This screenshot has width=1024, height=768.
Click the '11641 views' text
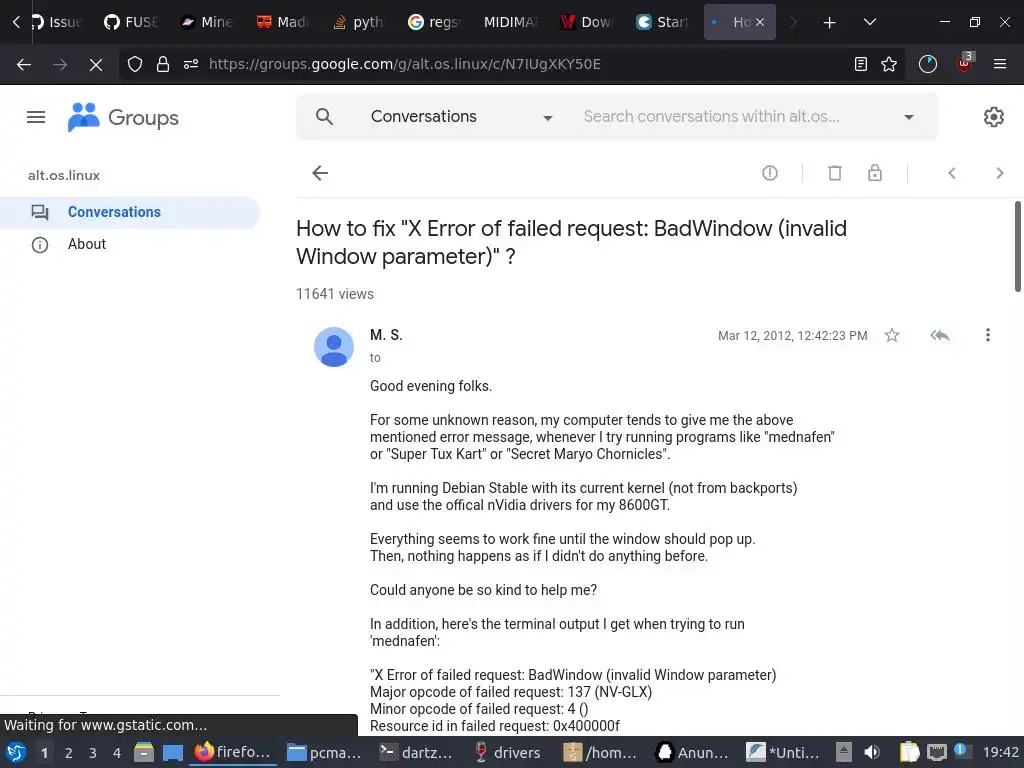point(335,294)
